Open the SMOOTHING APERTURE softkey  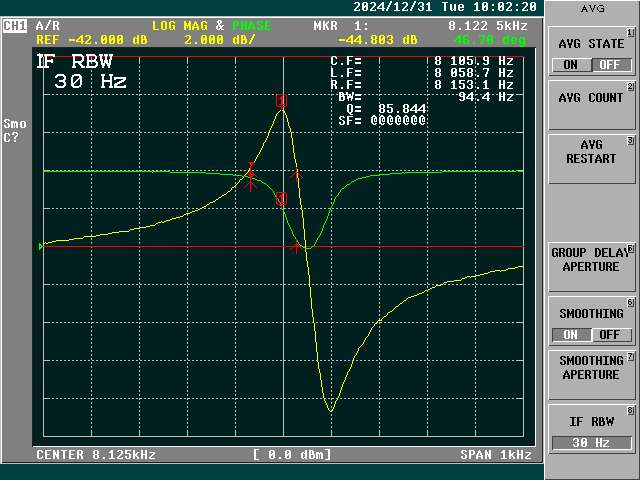click(591, 368)
